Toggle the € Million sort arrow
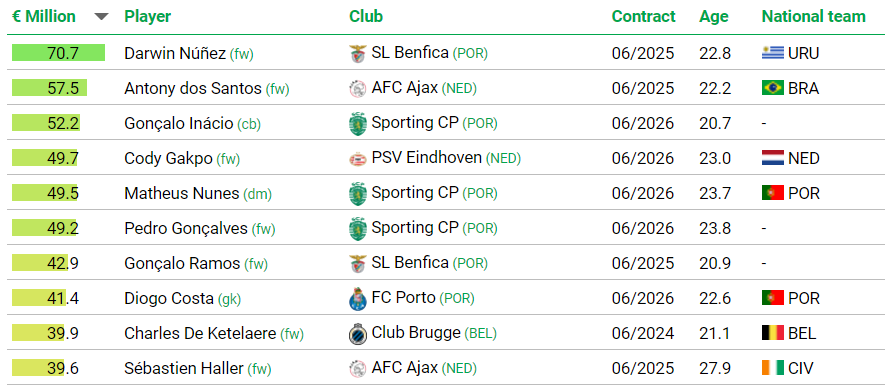 [101, 17]
